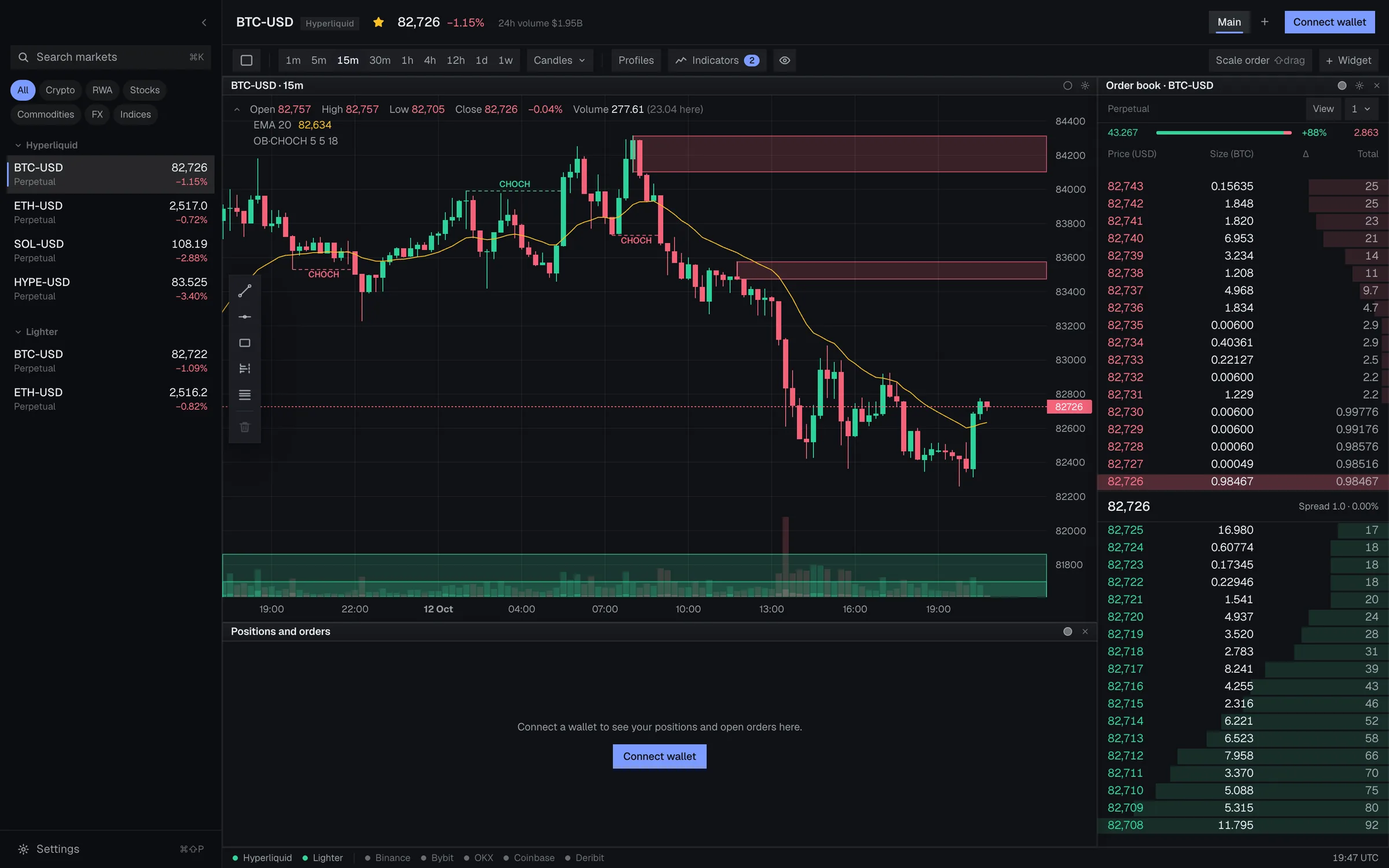Viewport: 1389px width, 868px height.
Task: Click the order book bid/ask imbalance bar
Action: (1223, 133)
